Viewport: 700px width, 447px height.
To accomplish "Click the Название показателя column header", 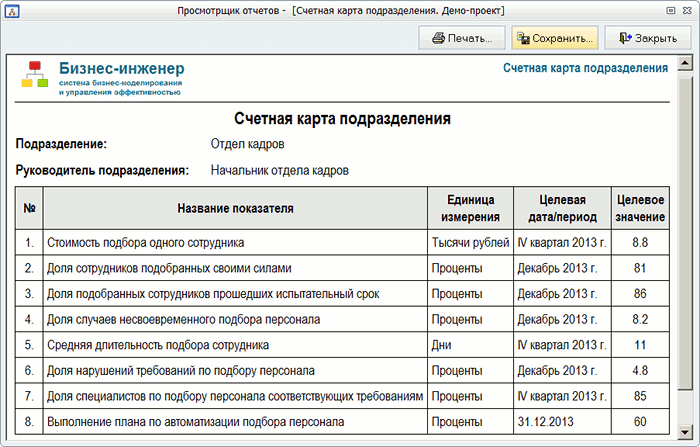I will click(x=235, y=208).
